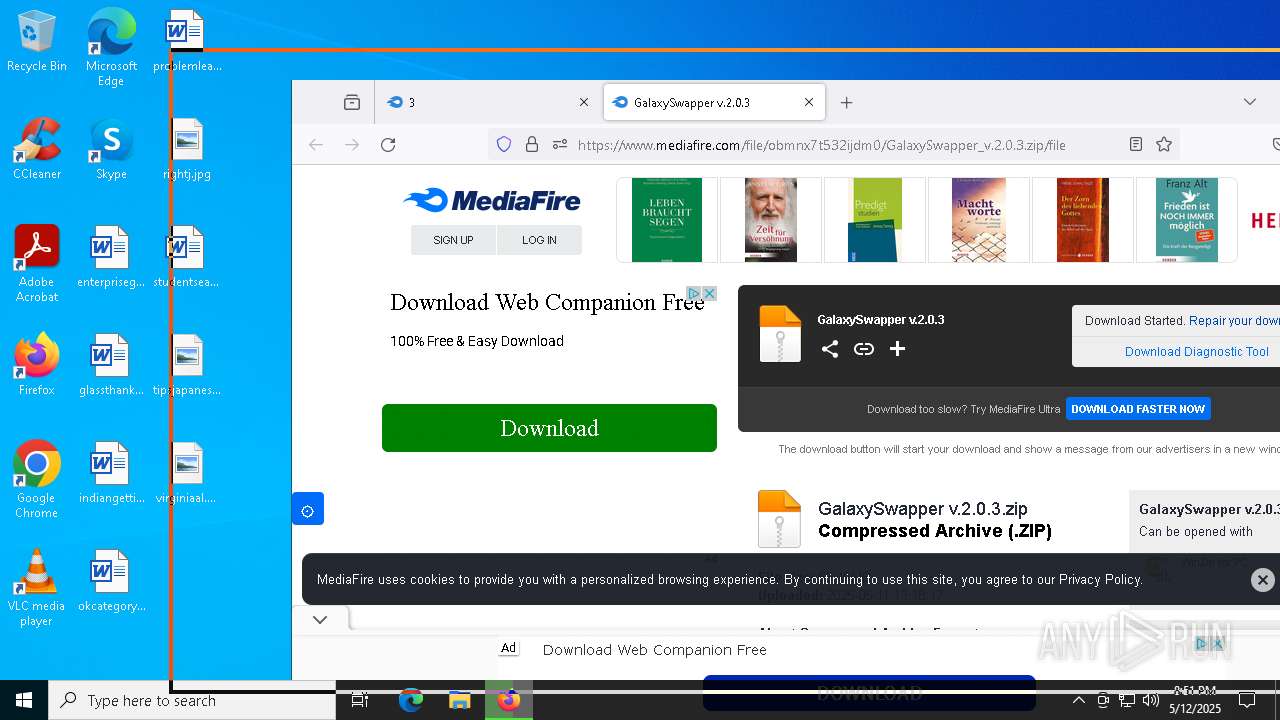
Task: Open the Zeit für Versöhnung book ad
Action: click(771, 220)
